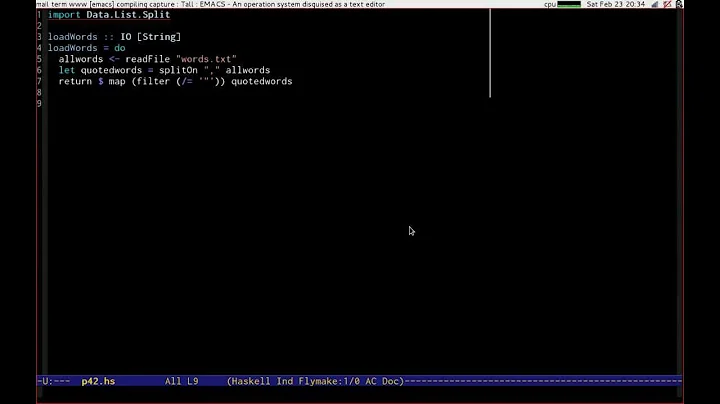720x404 pixels.
Task: Click the vertical scrollbar thumb right of code
Action: click(490, 53)
